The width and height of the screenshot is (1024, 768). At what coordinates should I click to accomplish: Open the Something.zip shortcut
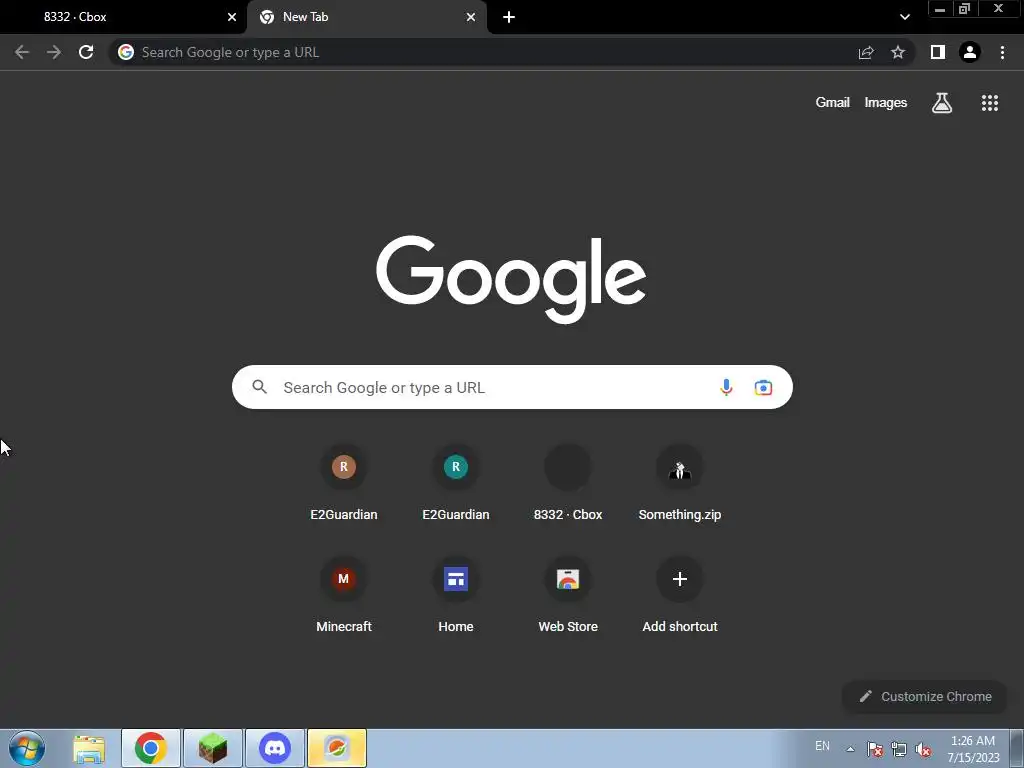point(680,483)
